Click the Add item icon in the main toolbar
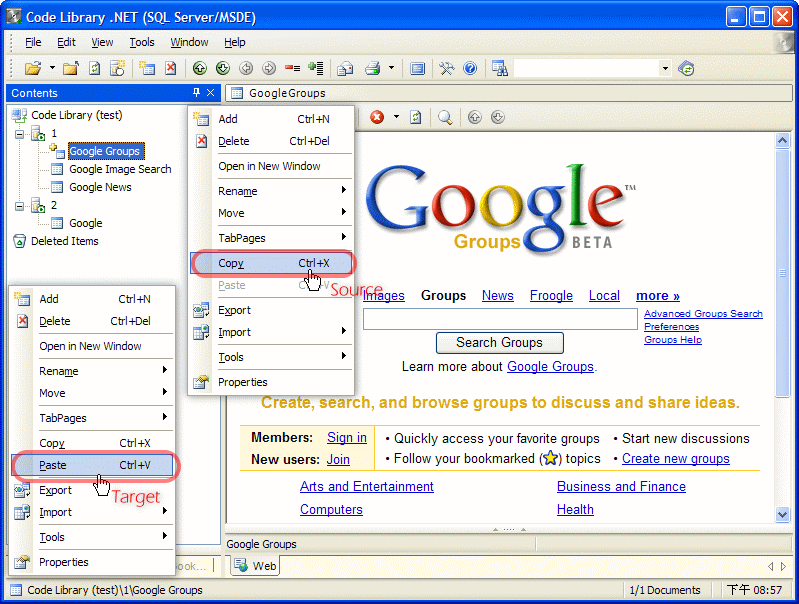Image resolution: width=799 pixels, height=604 pixels. point(147,68)
